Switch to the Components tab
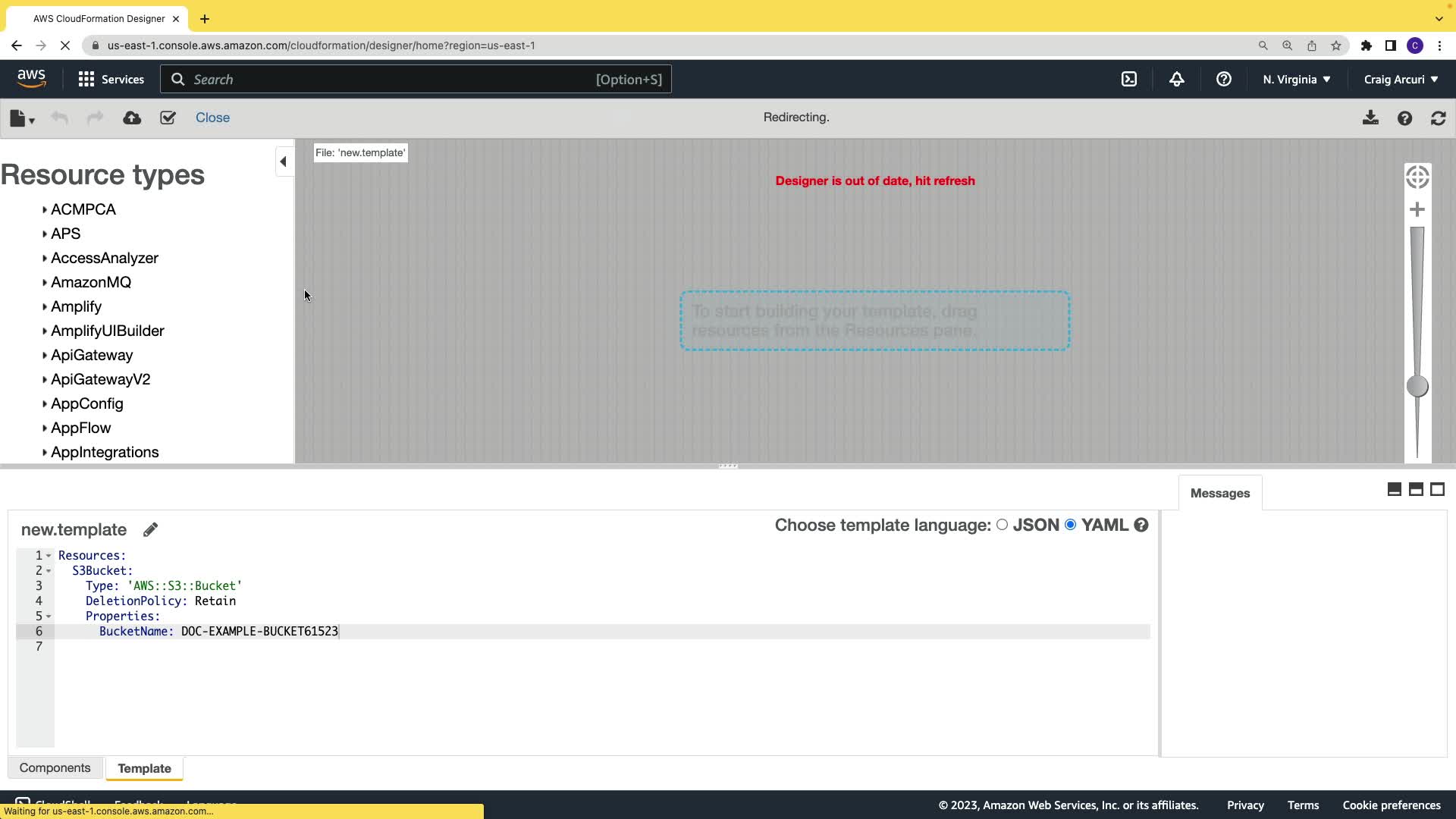Screen dimensions: 1456x819 [x=55, y=767]
